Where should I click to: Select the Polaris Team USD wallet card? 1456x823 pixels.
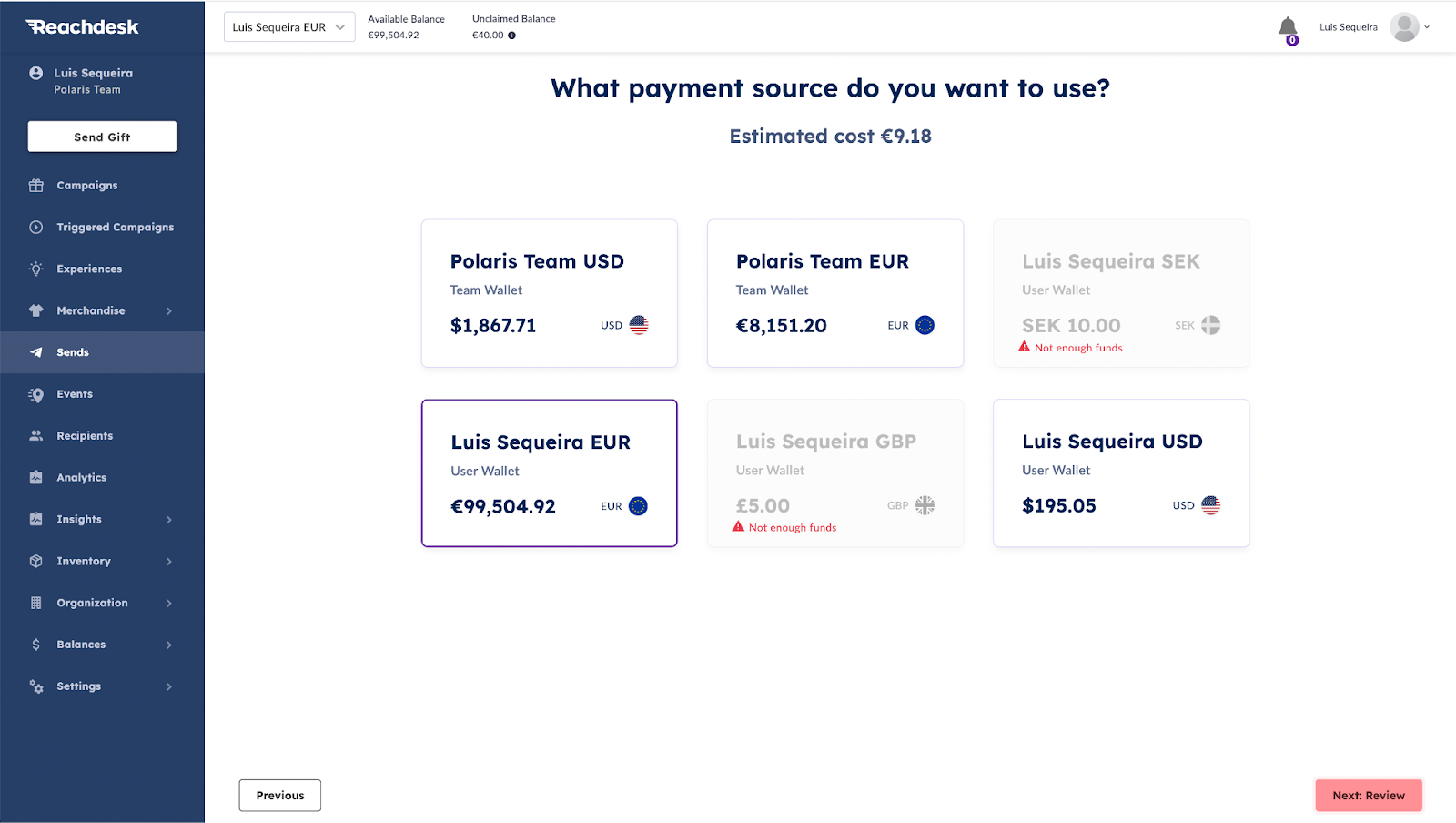pos(550,293)
